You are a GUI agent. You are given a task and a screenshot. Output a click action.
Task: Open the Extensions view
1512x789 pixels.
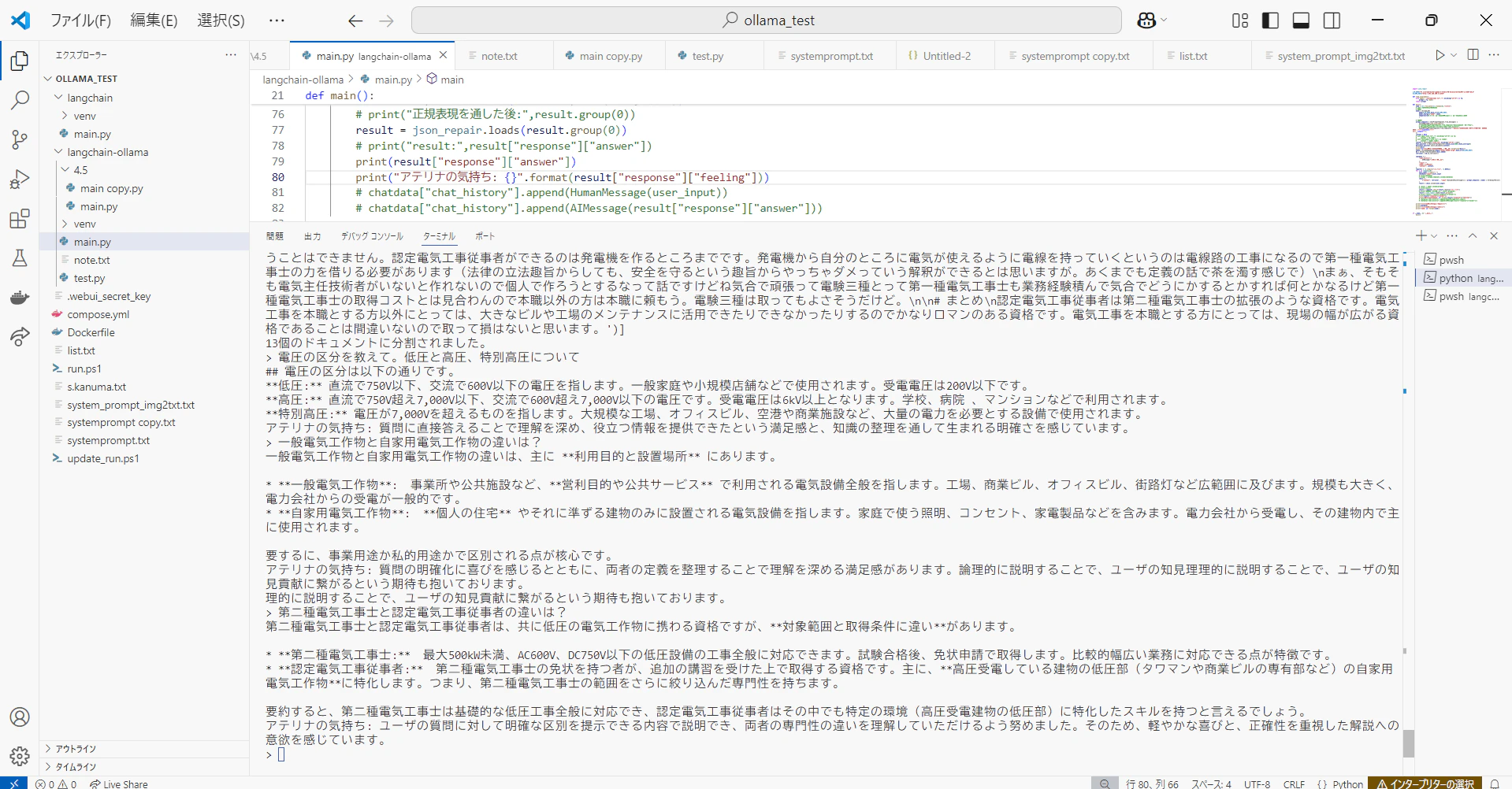click(x=20, y=218)
